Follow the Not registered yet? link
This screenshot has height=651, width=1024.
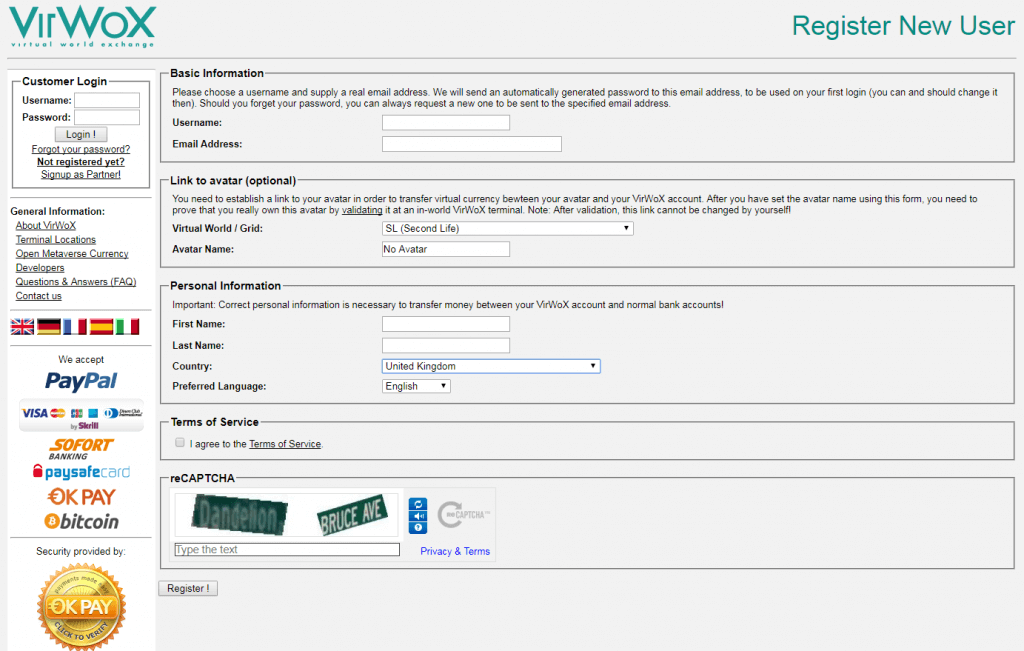pos(81,162)
